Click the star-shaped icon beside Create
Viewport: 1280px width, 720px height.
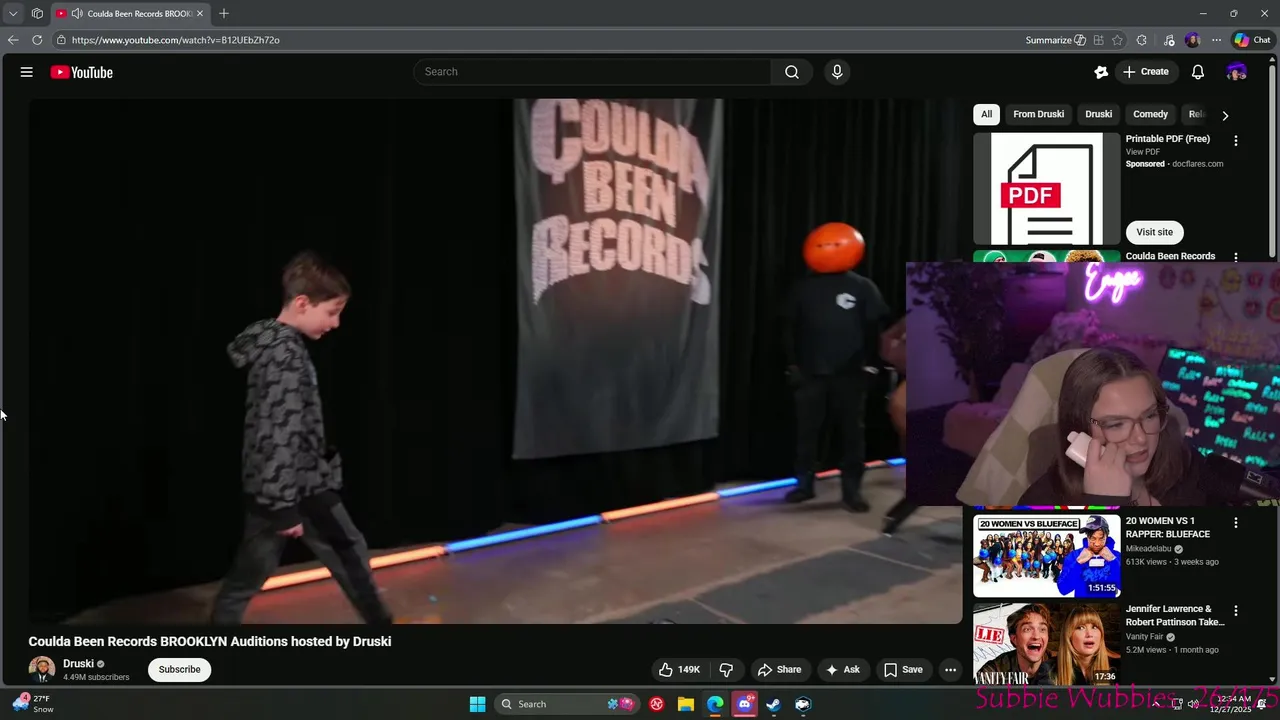tap(1101, 72)
